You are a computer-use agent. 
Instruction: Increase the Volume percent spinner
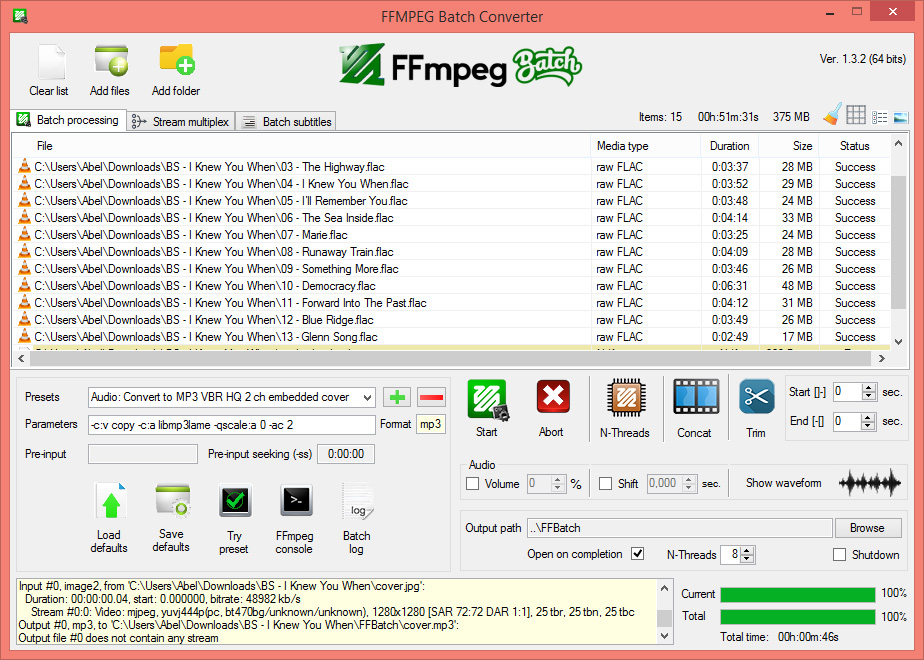557,480
